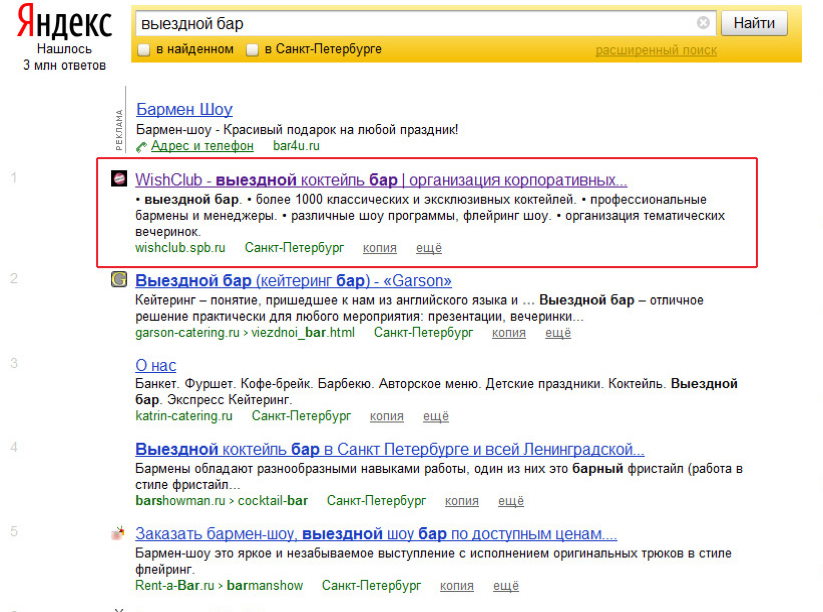Open the 'О нас' search result
823x612 pixels.
point(155,366)
